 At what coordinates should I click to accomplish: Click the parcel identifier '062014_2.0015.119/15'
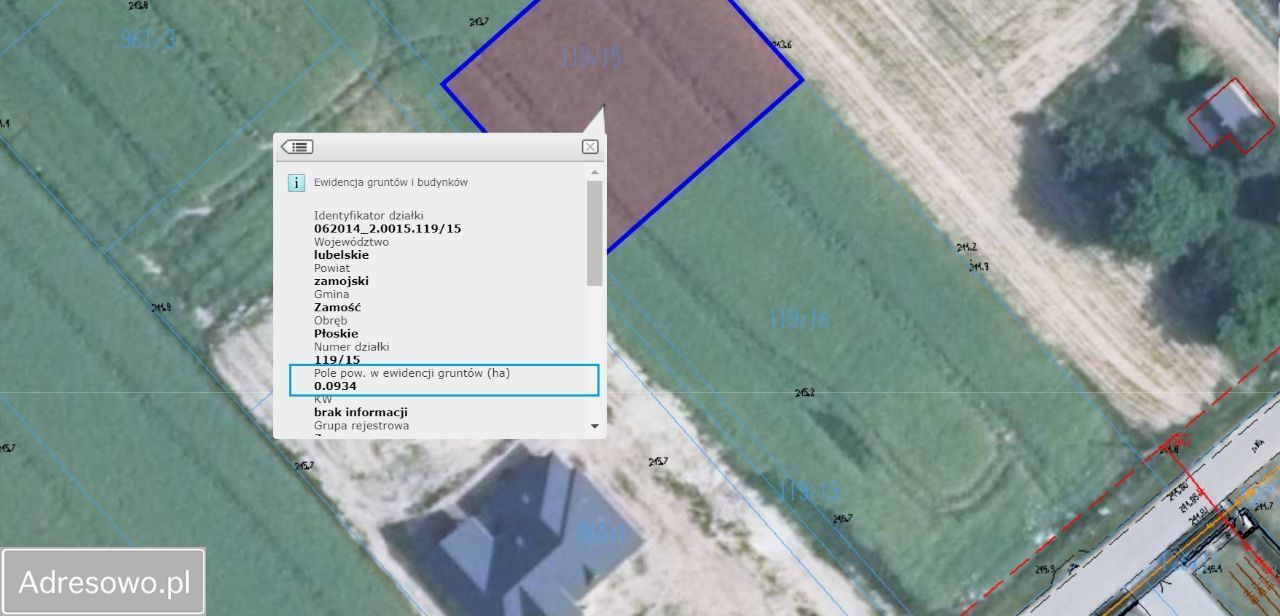388,229
